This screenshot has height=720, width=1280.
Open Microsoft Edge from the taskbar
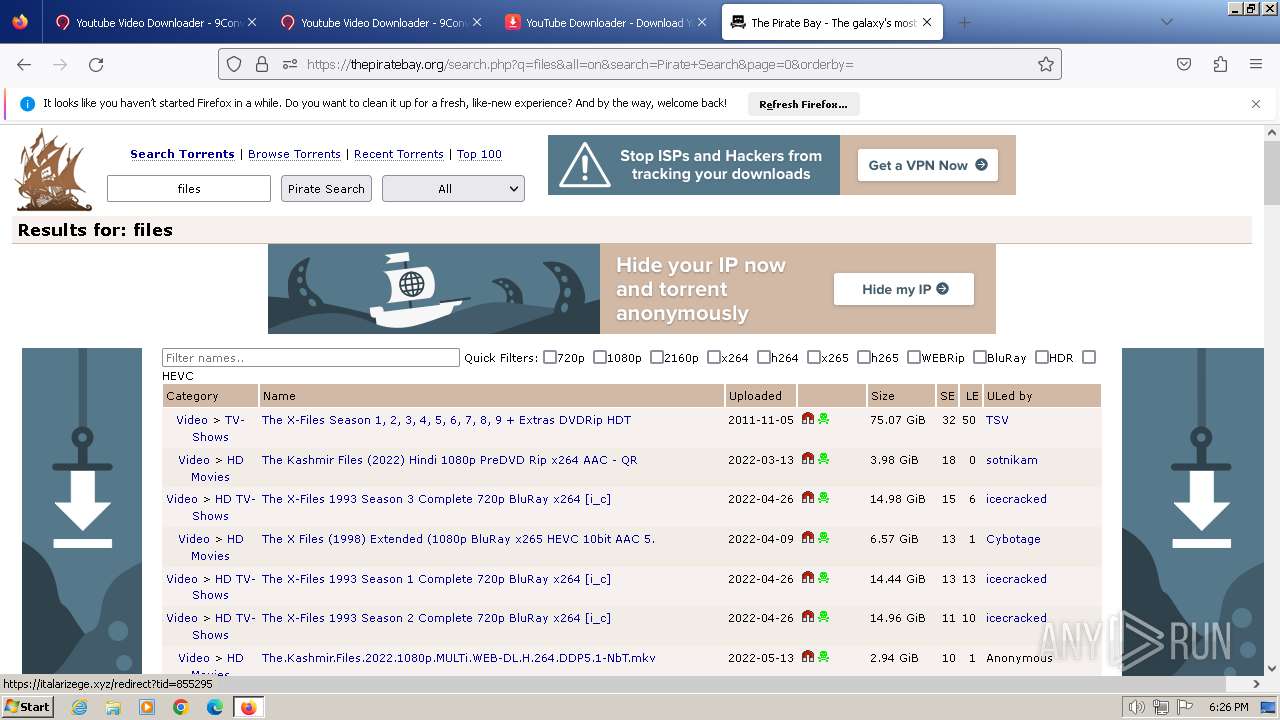(x=215, y=707)
